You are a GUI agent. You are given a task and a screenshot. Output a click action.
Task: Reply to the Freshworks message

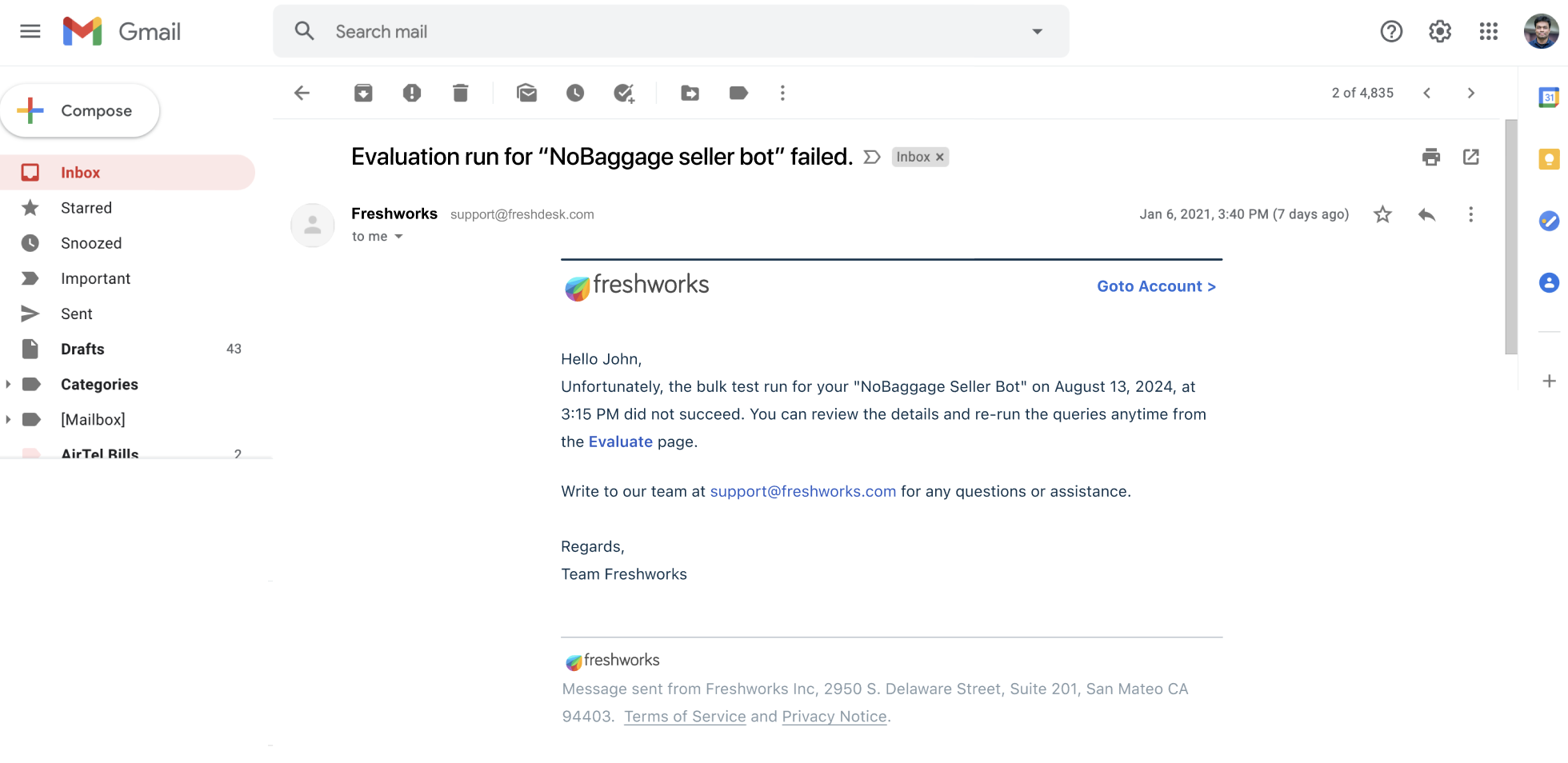[1426, 214]
